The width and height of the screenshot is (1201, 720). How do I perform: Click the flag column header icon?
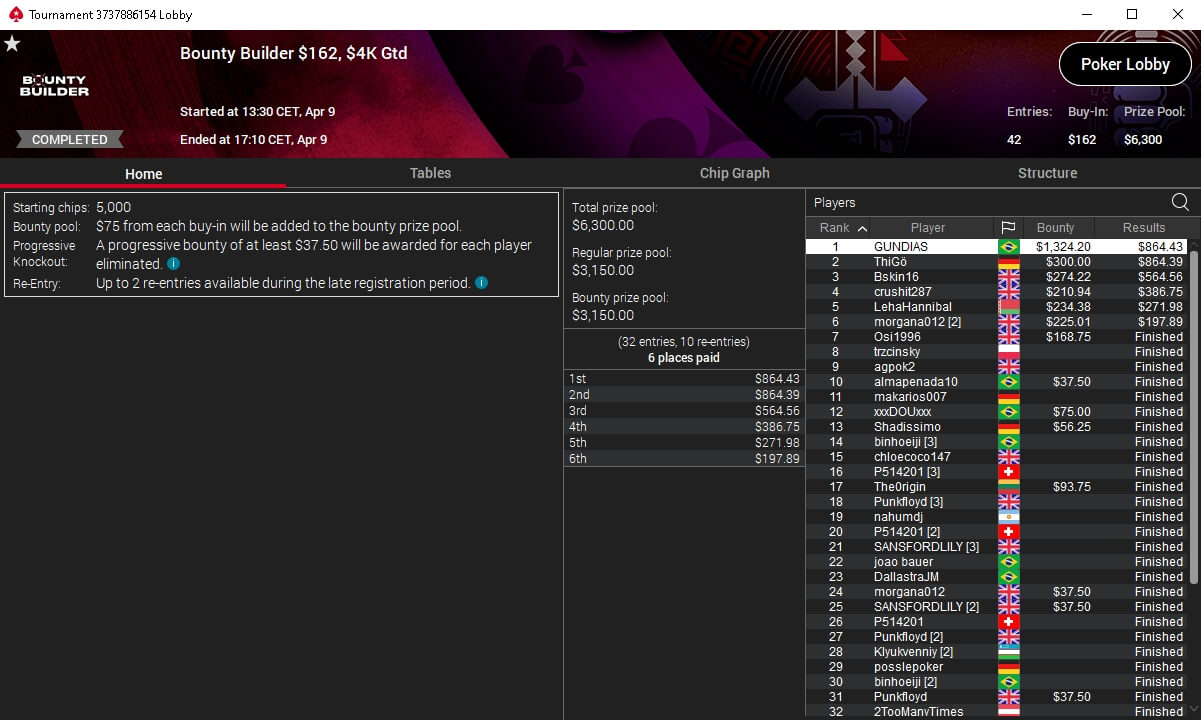[1008, 228]
